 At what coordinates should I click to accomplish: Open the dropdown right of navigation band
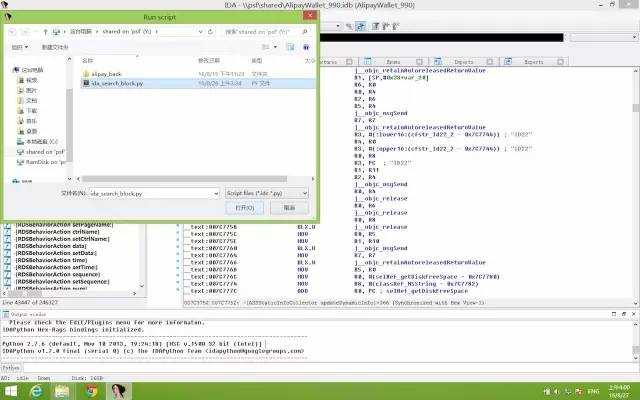[604, 37]
